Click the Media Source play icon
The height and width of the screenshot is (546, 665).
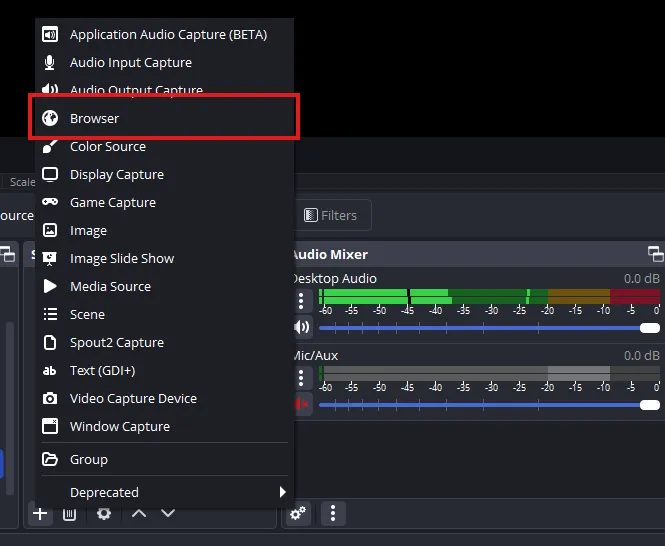coord(50,286)
